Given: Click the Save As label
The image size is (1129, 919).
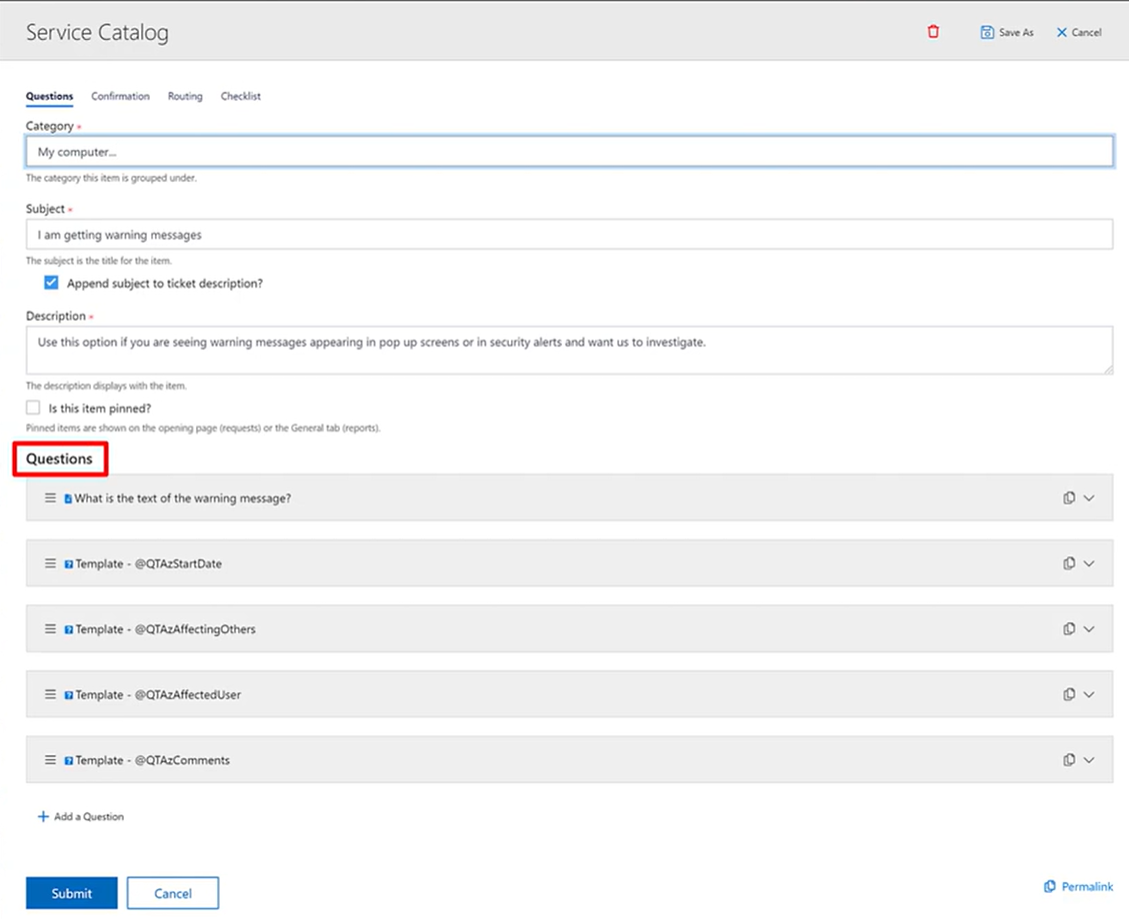Looking at the screenshot, I should coord(1016,32).
